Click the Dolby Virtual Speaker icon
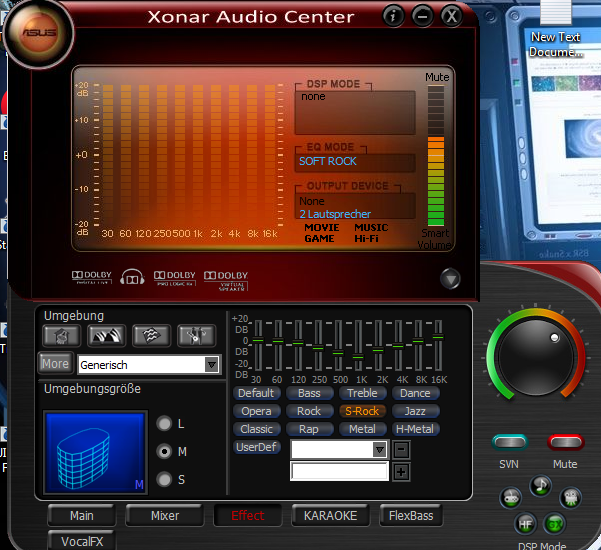The height and width of the screenshot is (550, 601). pos(226,281)
